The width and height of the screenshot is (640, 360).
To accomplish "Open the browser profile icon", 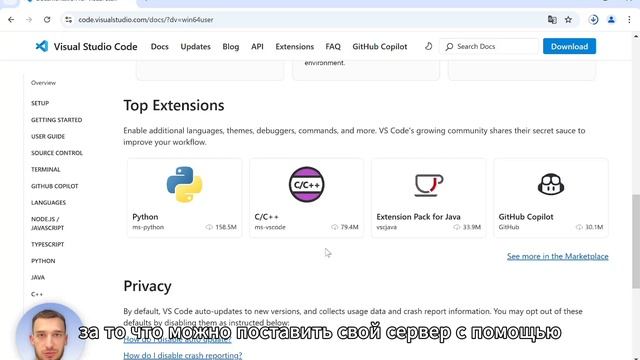I will (x=611, y=20).
